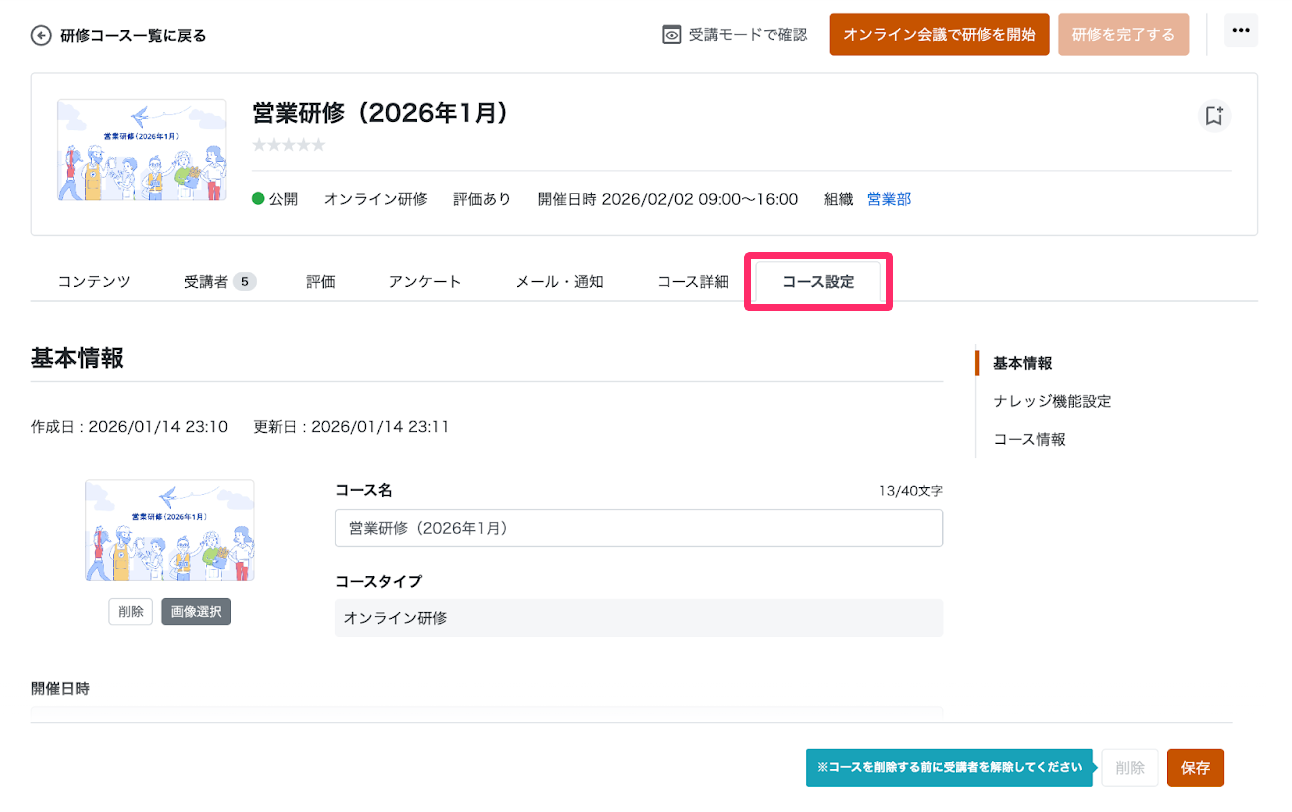Switch to the 評価 tab
This screenshot has height=812, width=1292.
321,282
